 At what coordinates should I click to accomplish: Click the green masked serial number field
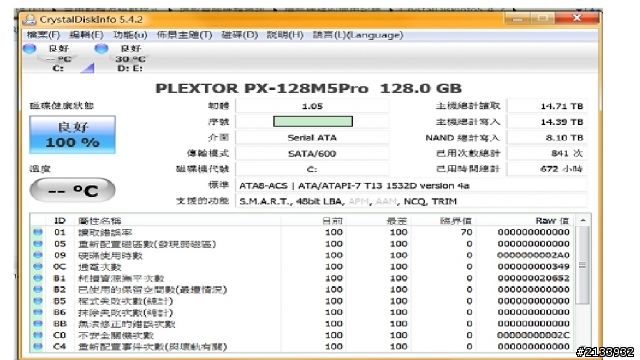pos(313,121)
